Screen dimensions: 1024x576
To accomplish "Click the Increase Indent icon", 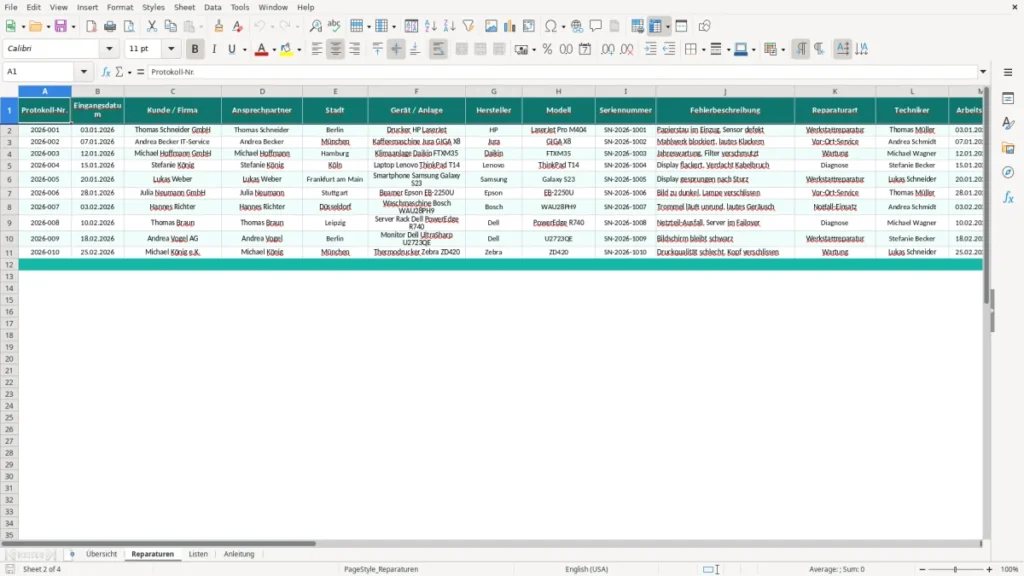I will (x=650, y=49).
